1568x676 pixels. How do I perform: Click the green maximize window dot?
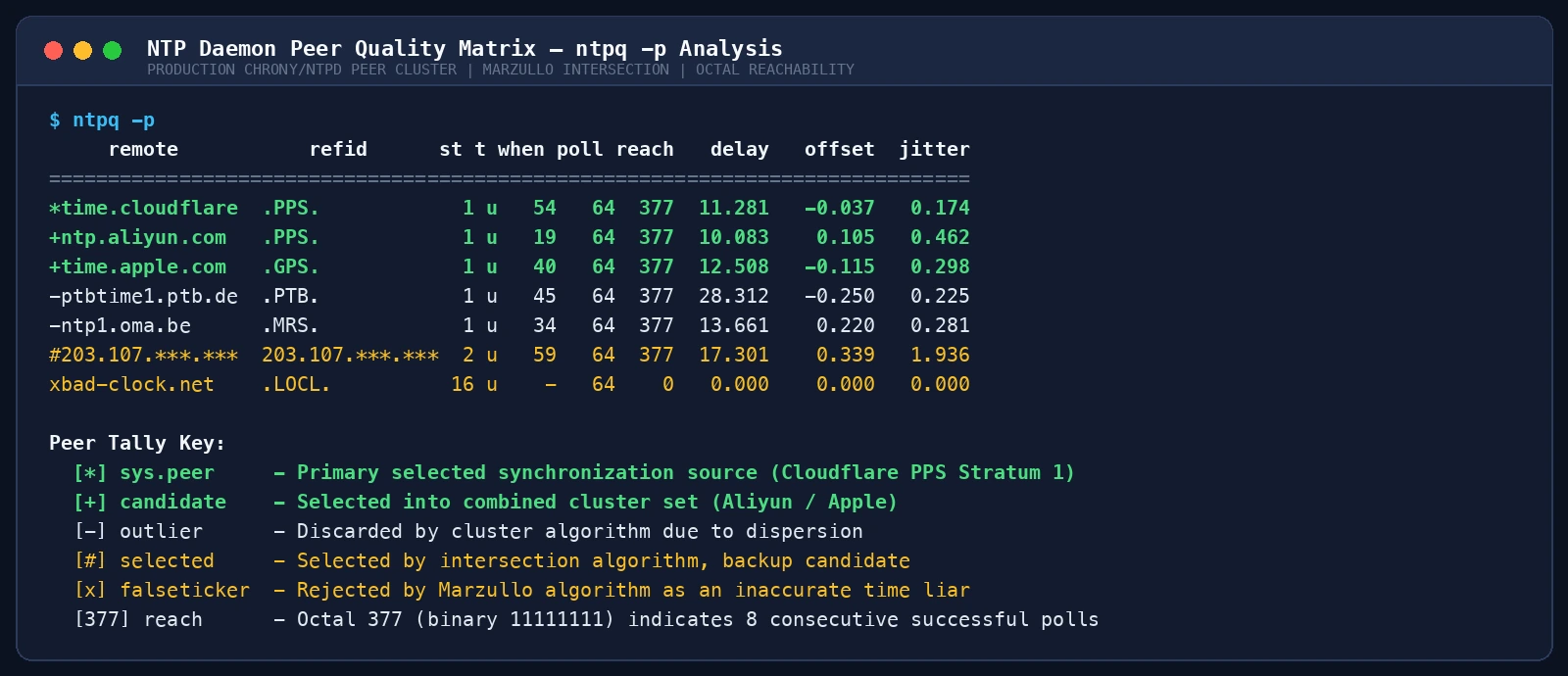point(113,50)
